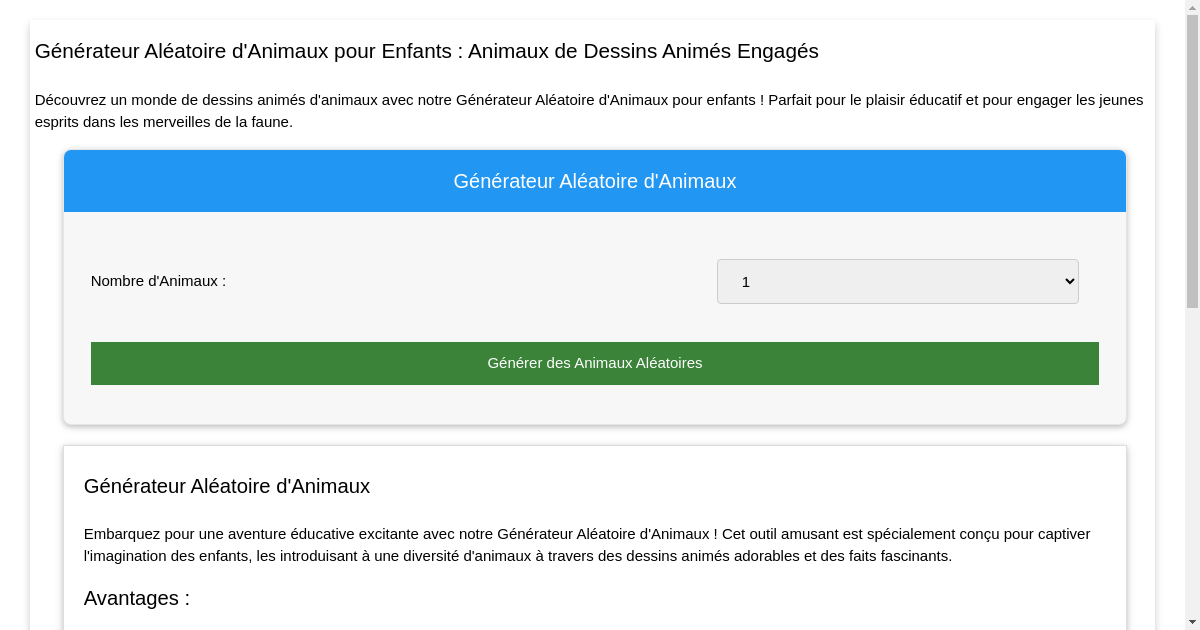Viewport: 1200px width, 630px height.
Task: Click the introductory Découvrez paragraph
Action: (589, 110)
